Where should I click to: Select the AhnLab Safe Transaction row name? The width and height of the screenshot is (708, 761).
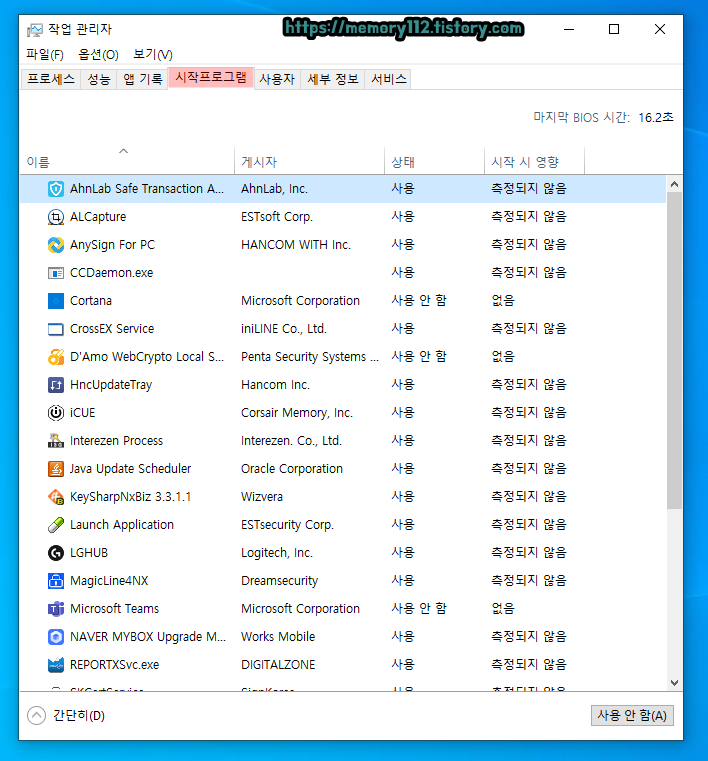tap(147, 189)
